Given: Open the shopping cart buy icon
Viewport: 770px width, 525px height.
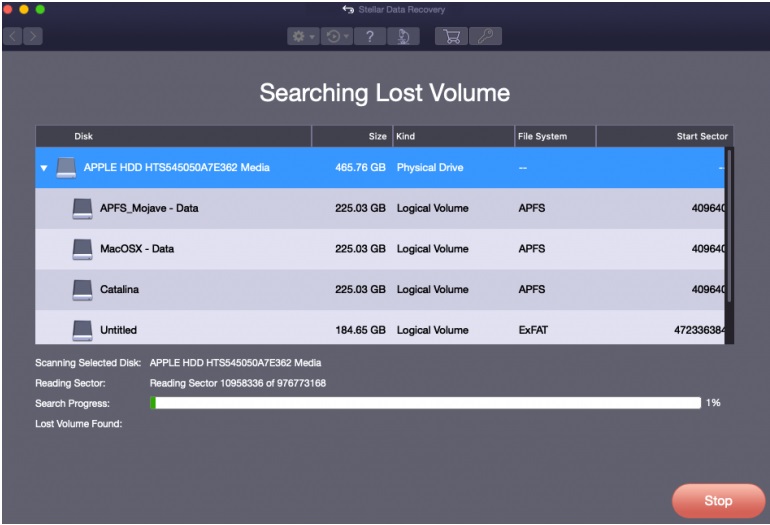Looking at the screenshot, I should coord(451,36).
